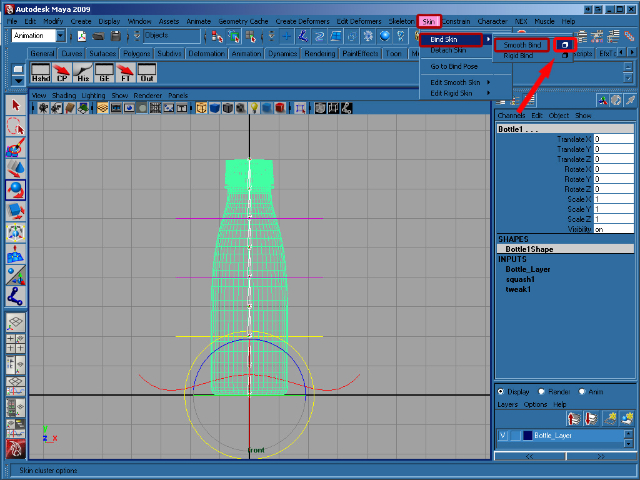Choose Rigid Bind menu item
This screenshot has height=480, width=640.
coord(518,56)
